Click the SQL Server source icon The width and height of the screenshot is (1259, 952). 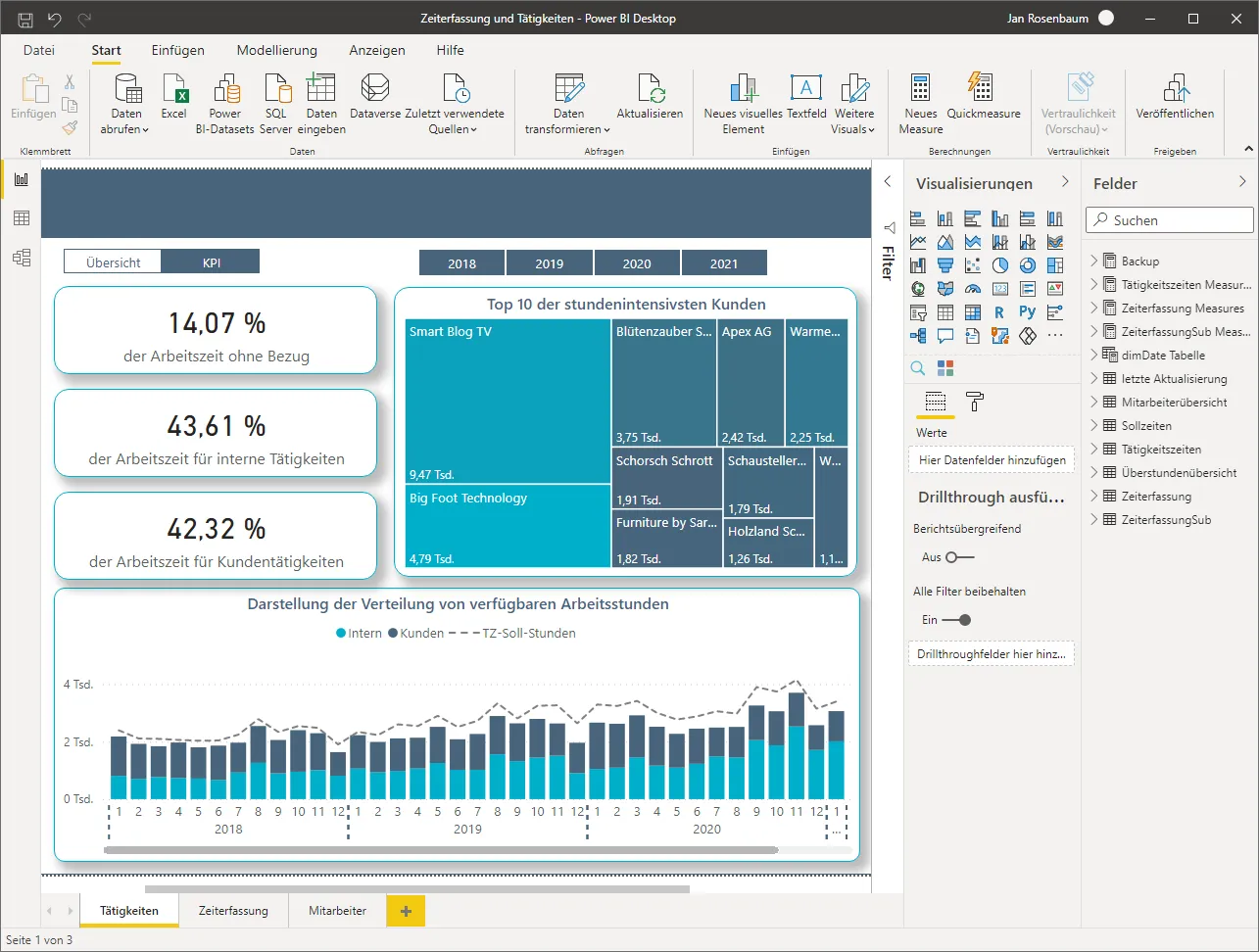tap(276, 104)
